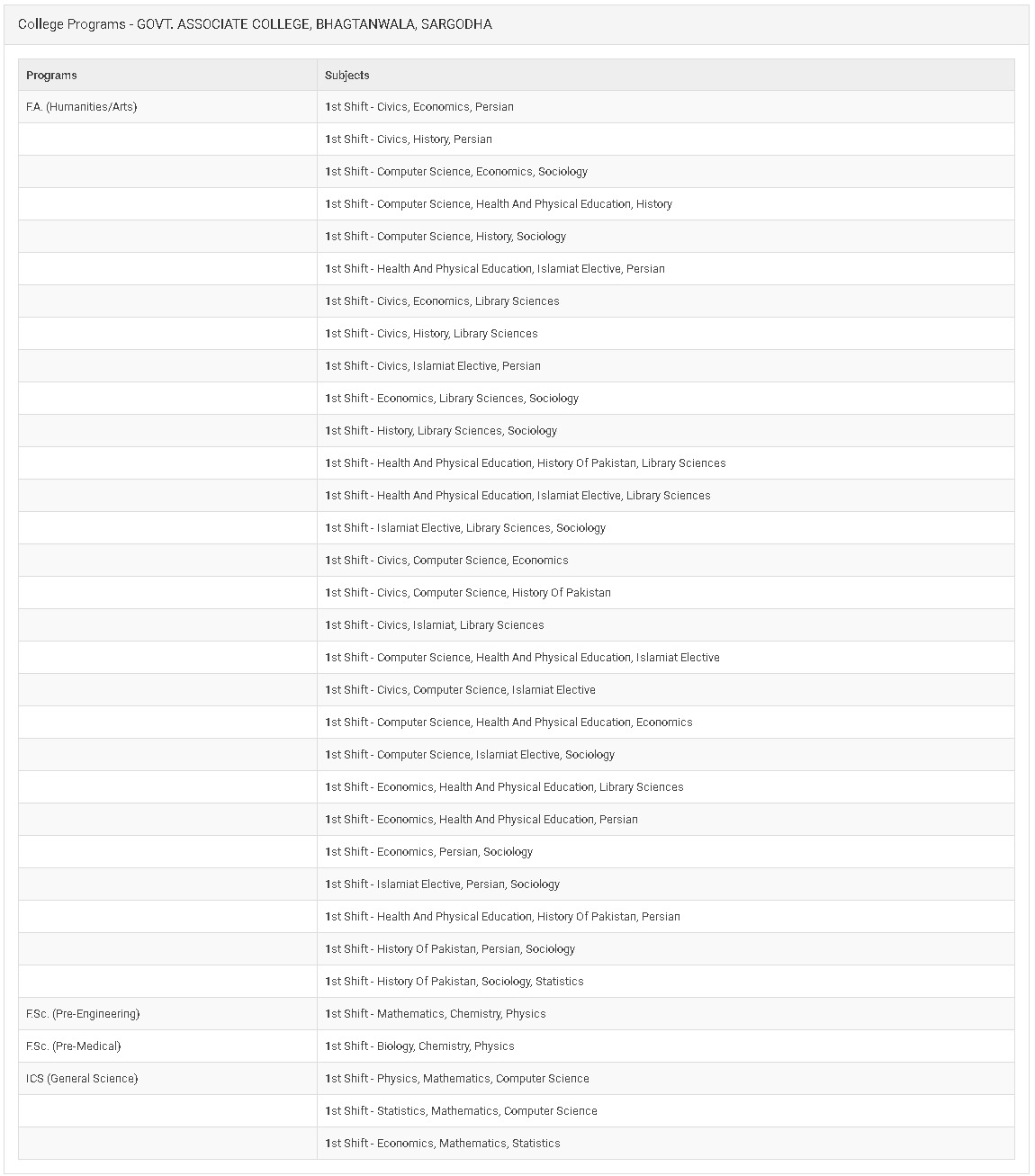Screen dimensions: 1035x1176
Task: Select the F.Sc. (Pre-Engineering) program cell
Action: (83, 1014)
